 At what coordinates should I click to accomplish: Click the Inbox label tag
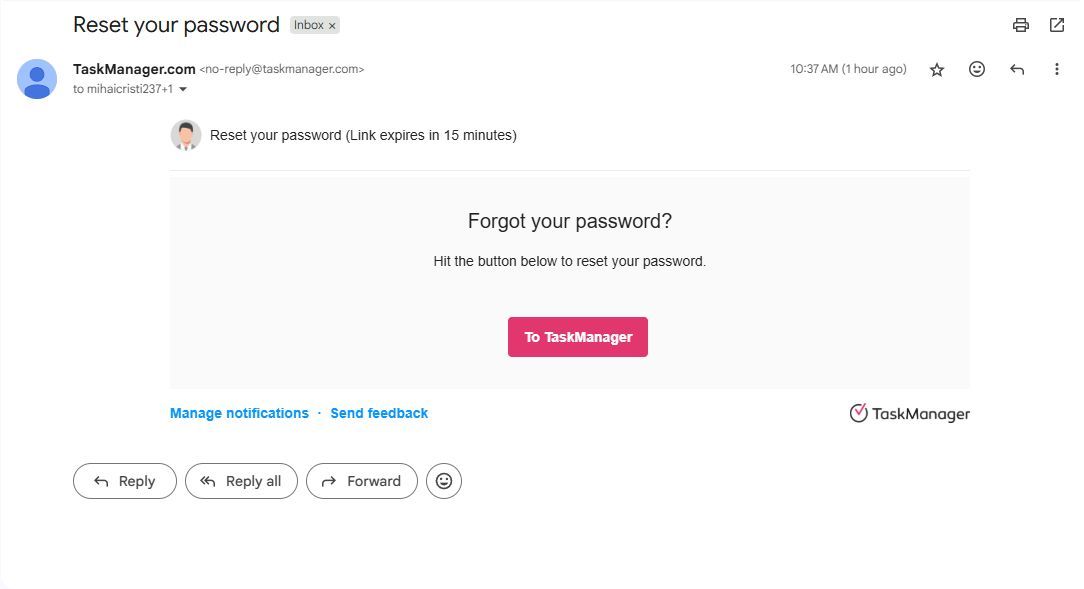coord(308,25)
